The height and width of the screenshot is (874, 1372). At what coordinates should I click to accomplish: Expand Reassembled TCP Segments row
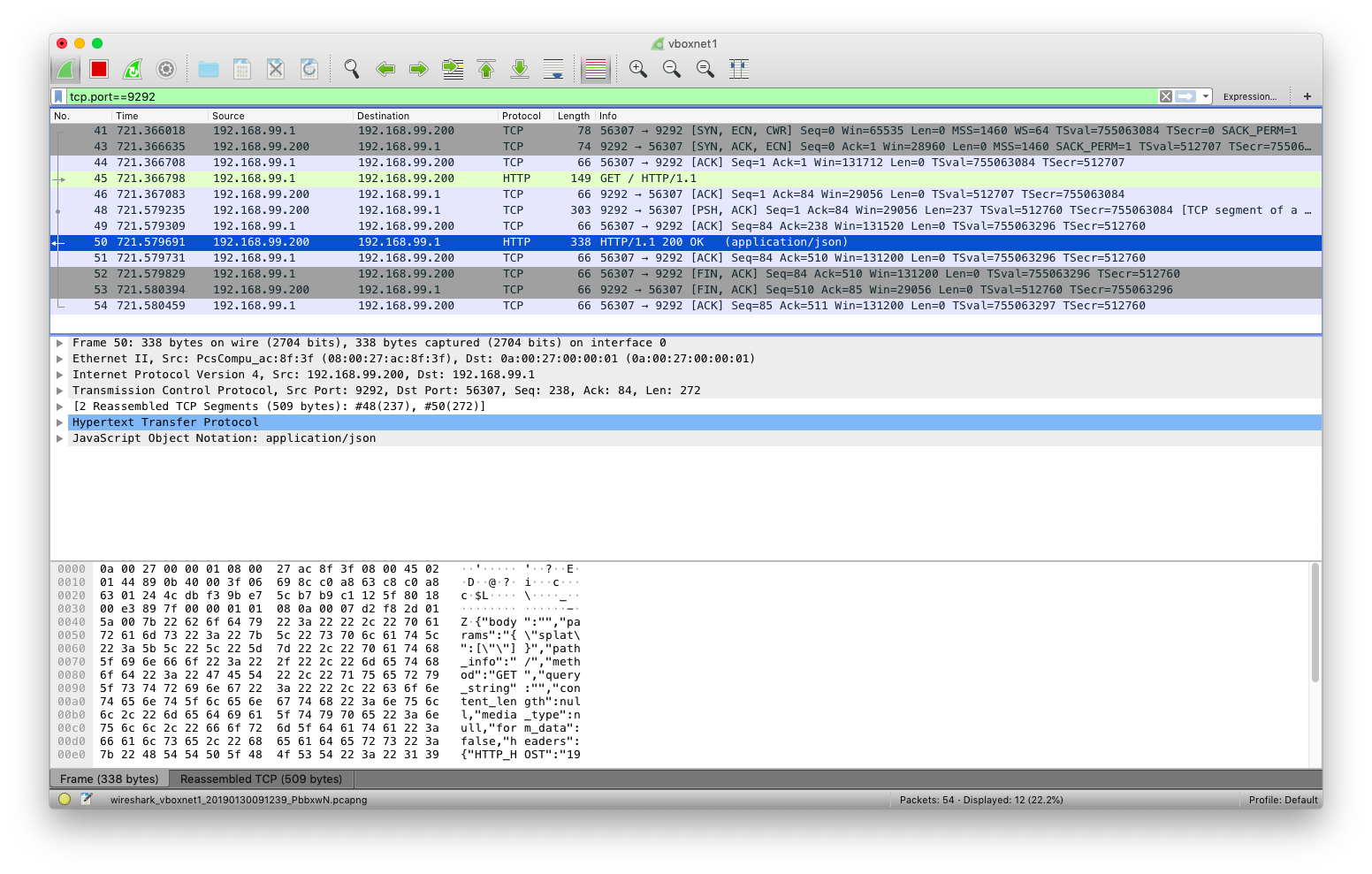point(59,407)
